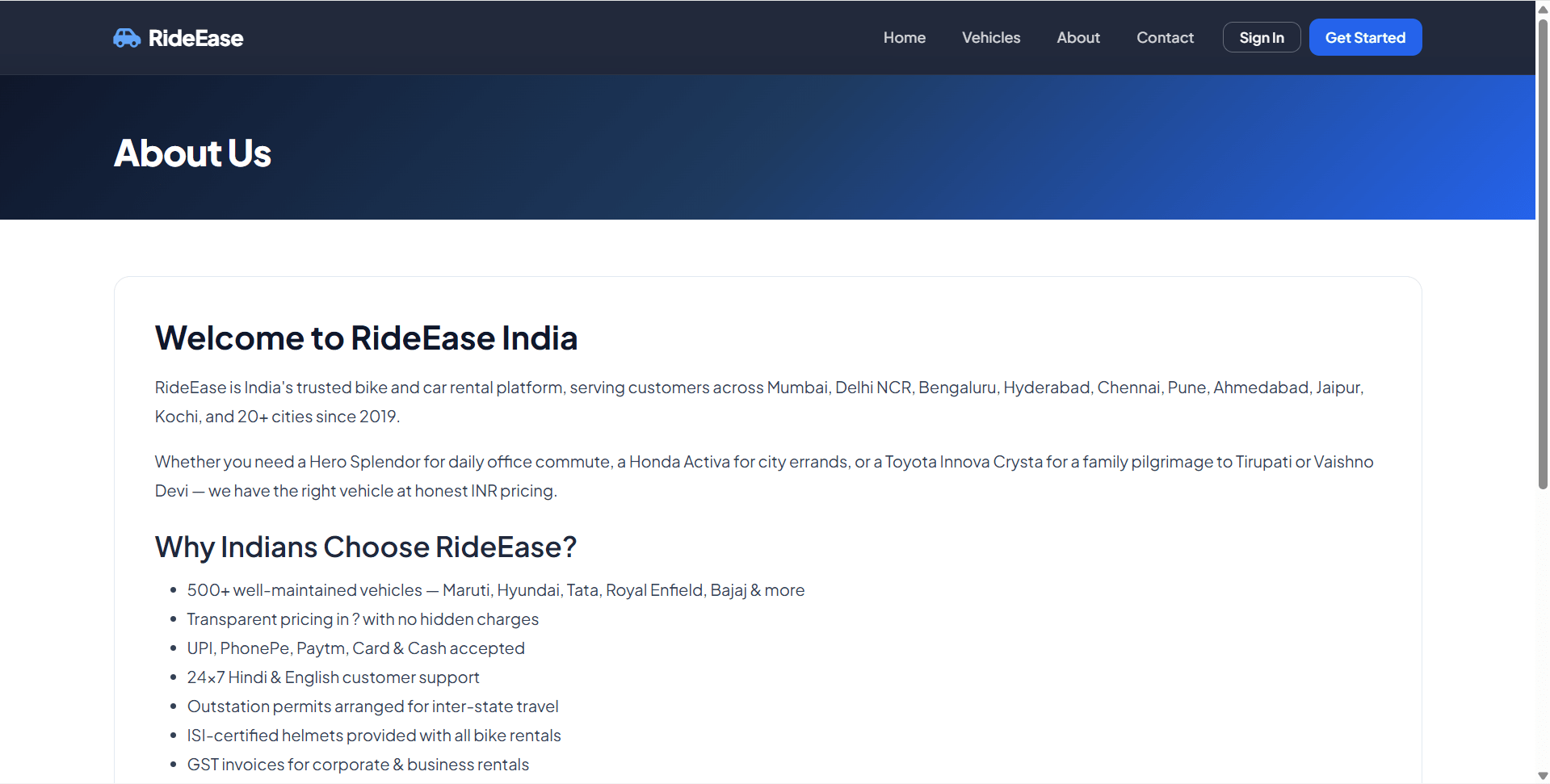Click the Transparent pricing bullet item
1550x784 pixels.
363,619
